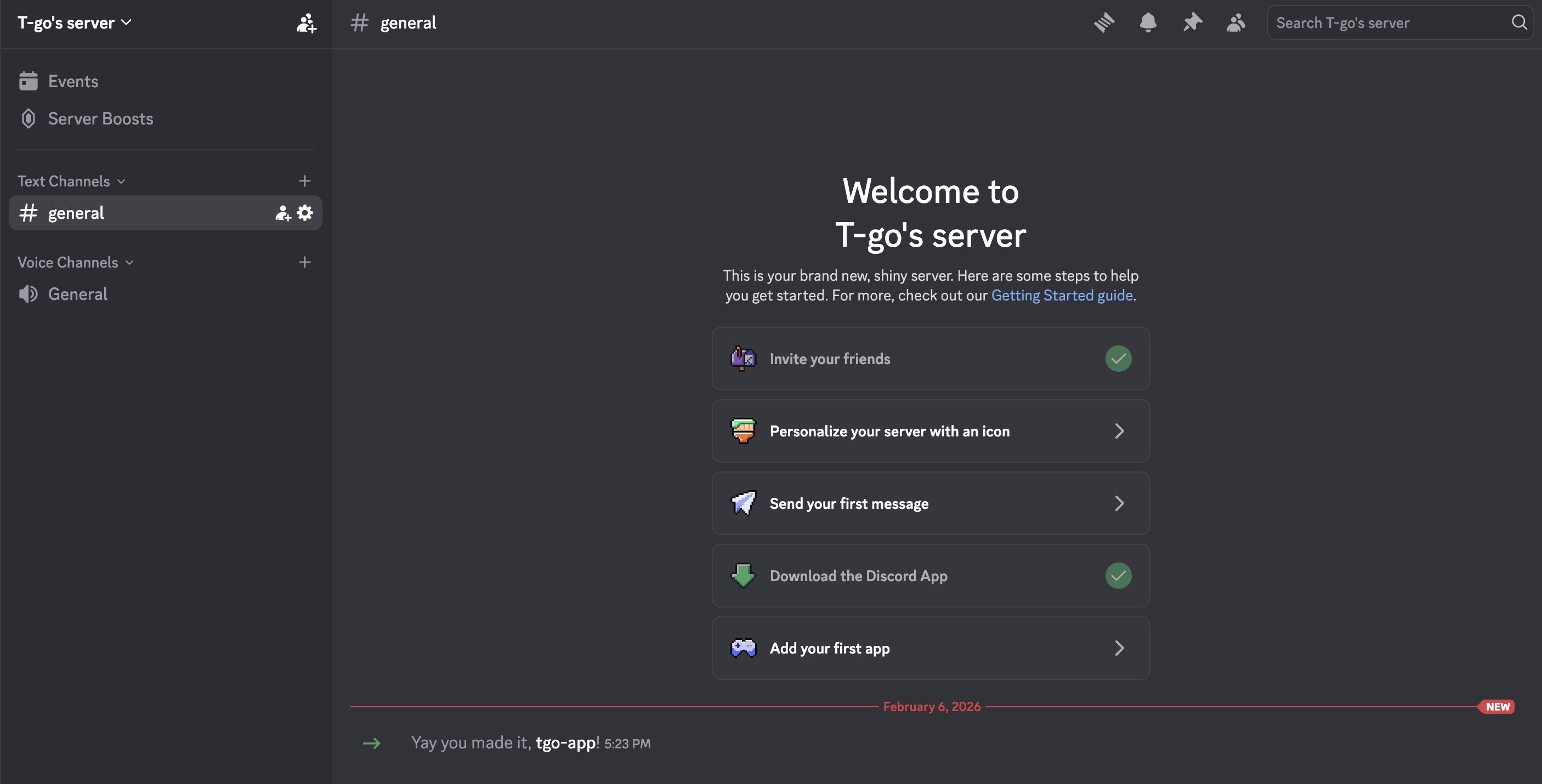The width and height of the screenshot is (1542, 784).
Task: Open the threads browser icon
Action: click(x=1104, y=22)
